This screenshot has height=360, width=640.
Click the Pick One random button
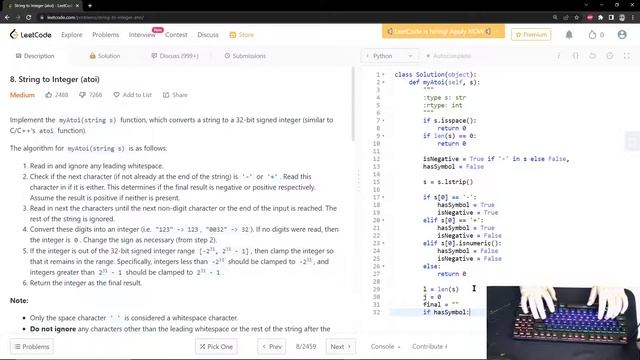216,347
